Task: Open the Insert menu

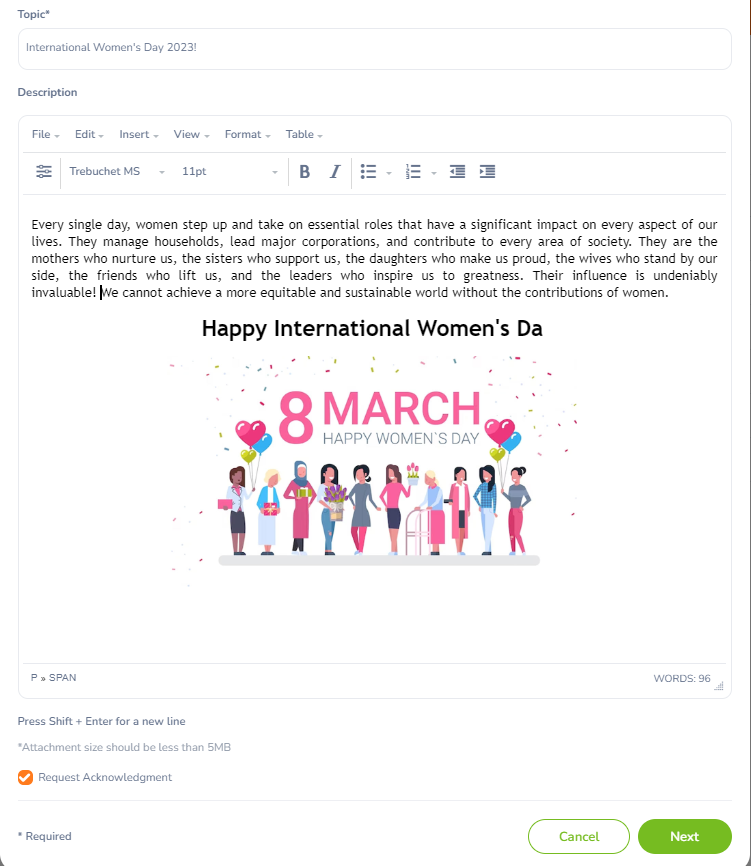Action: coord(138,134)
